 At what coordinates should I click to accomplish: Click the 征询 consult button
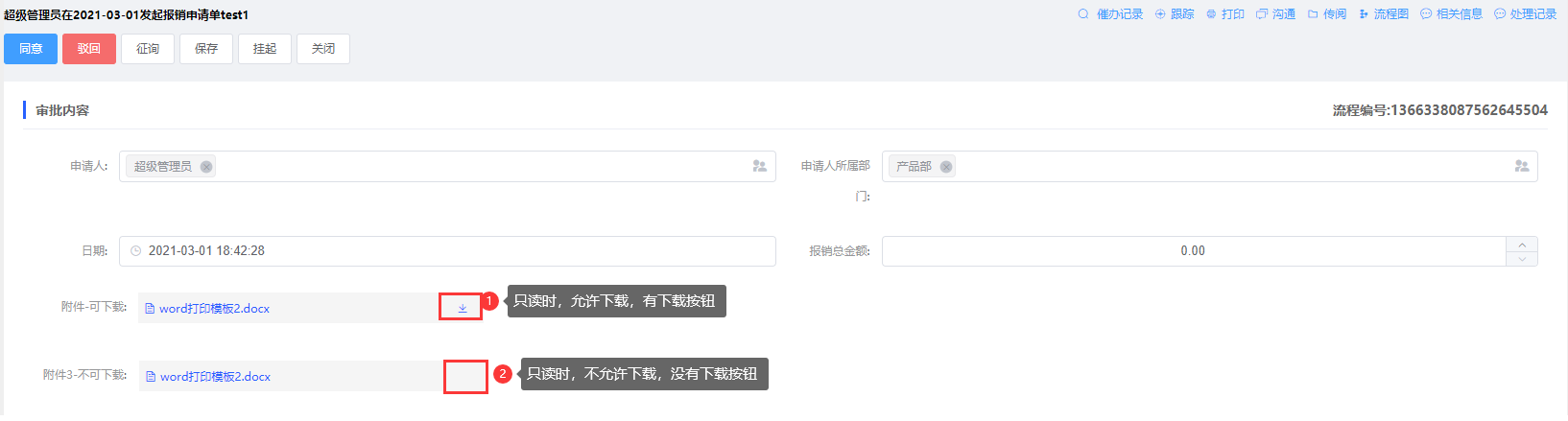click(x=148, y=49)
